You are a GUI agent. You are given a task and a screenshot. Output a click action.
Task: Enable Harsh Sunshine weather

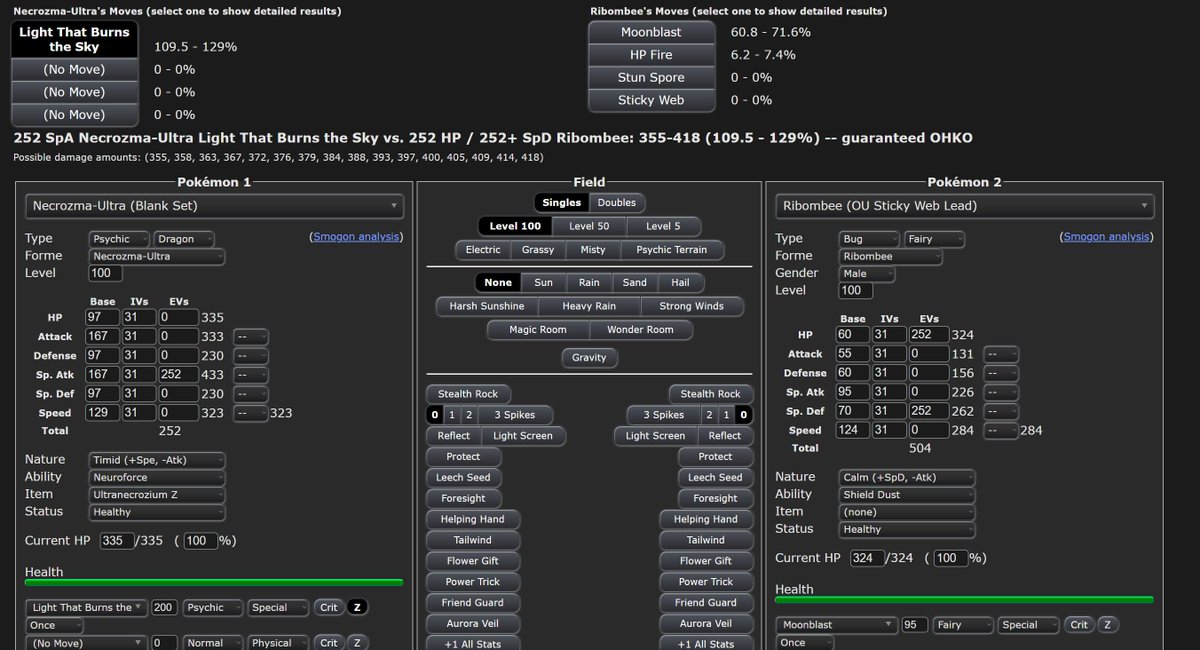[487, 306]
